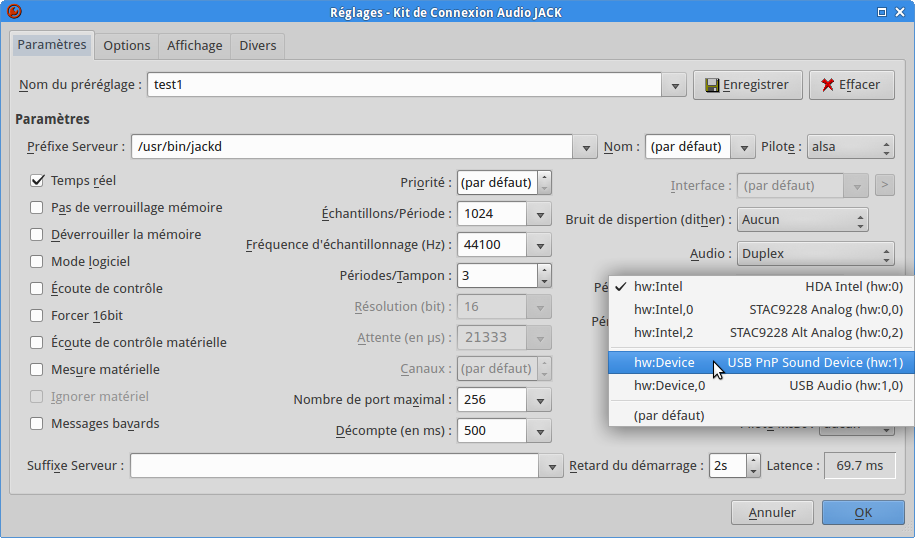
Task: Switch to the Options tab
Action: [x=127, y=46]
